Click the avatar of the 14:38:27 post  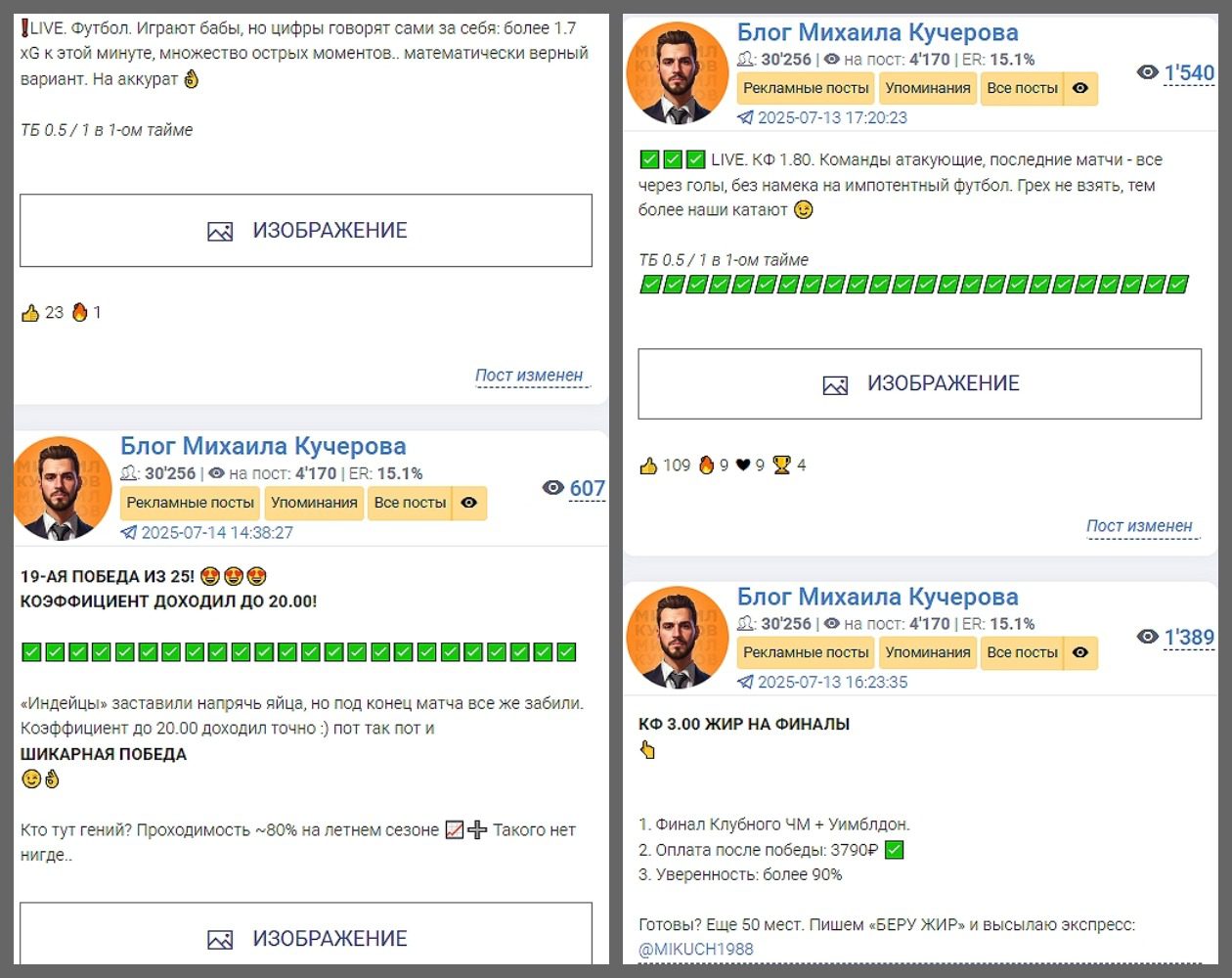pos(62,488)
